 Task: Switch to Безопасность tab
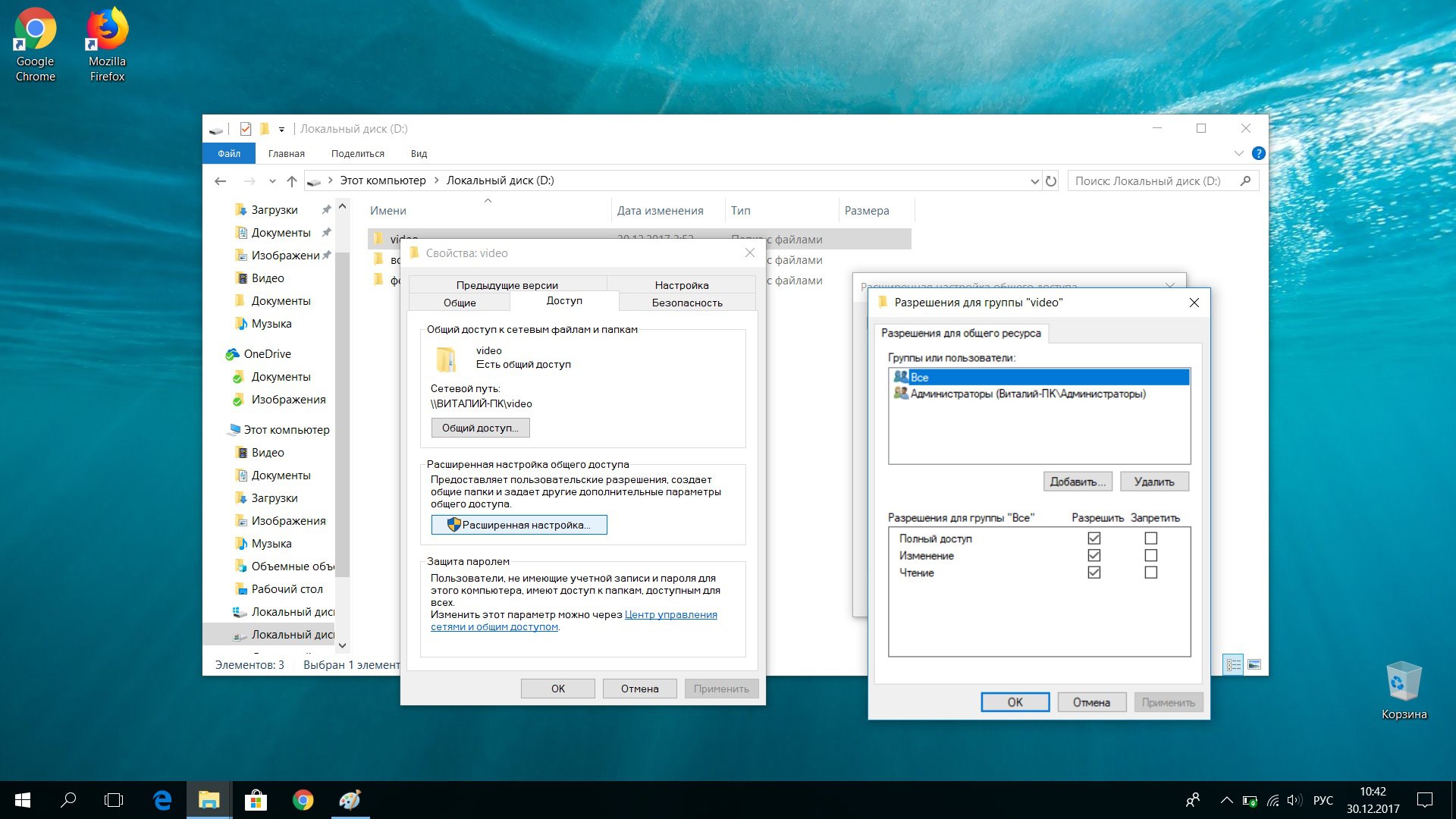(686, 303)
